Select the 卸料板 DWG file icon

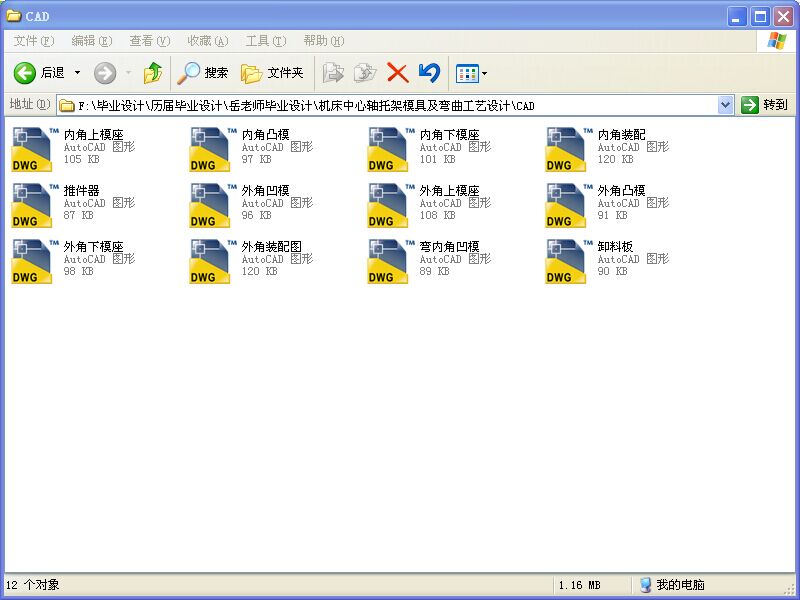(567, 262)
